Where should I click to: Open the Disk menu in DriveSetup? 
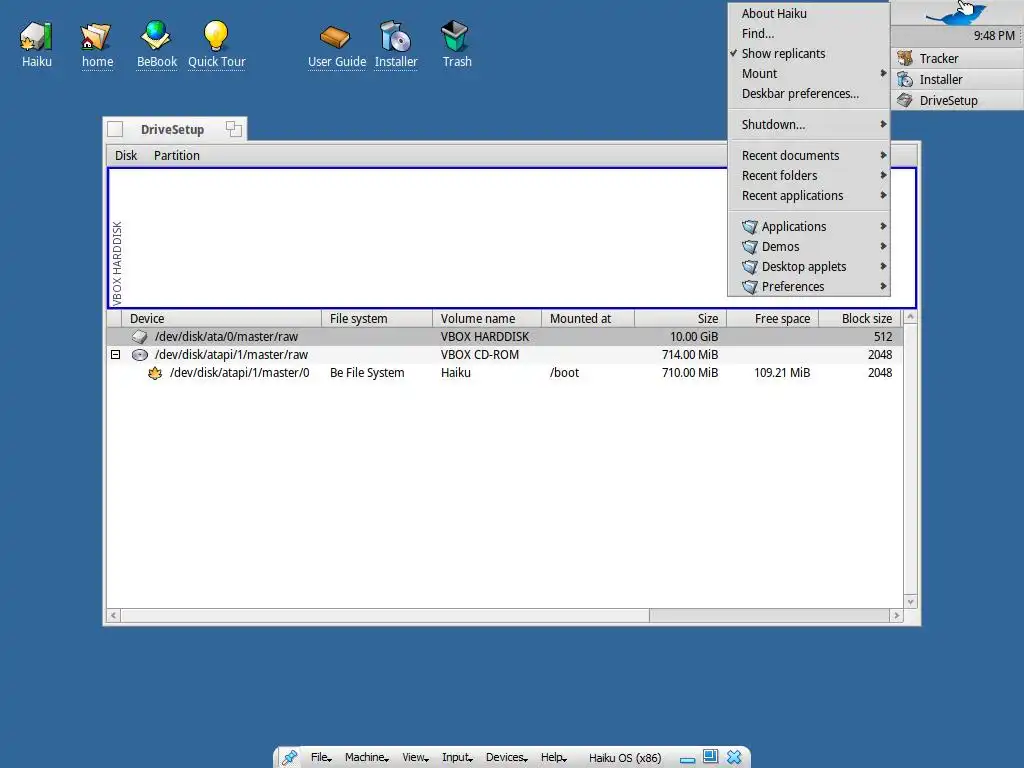pos(126,155)
